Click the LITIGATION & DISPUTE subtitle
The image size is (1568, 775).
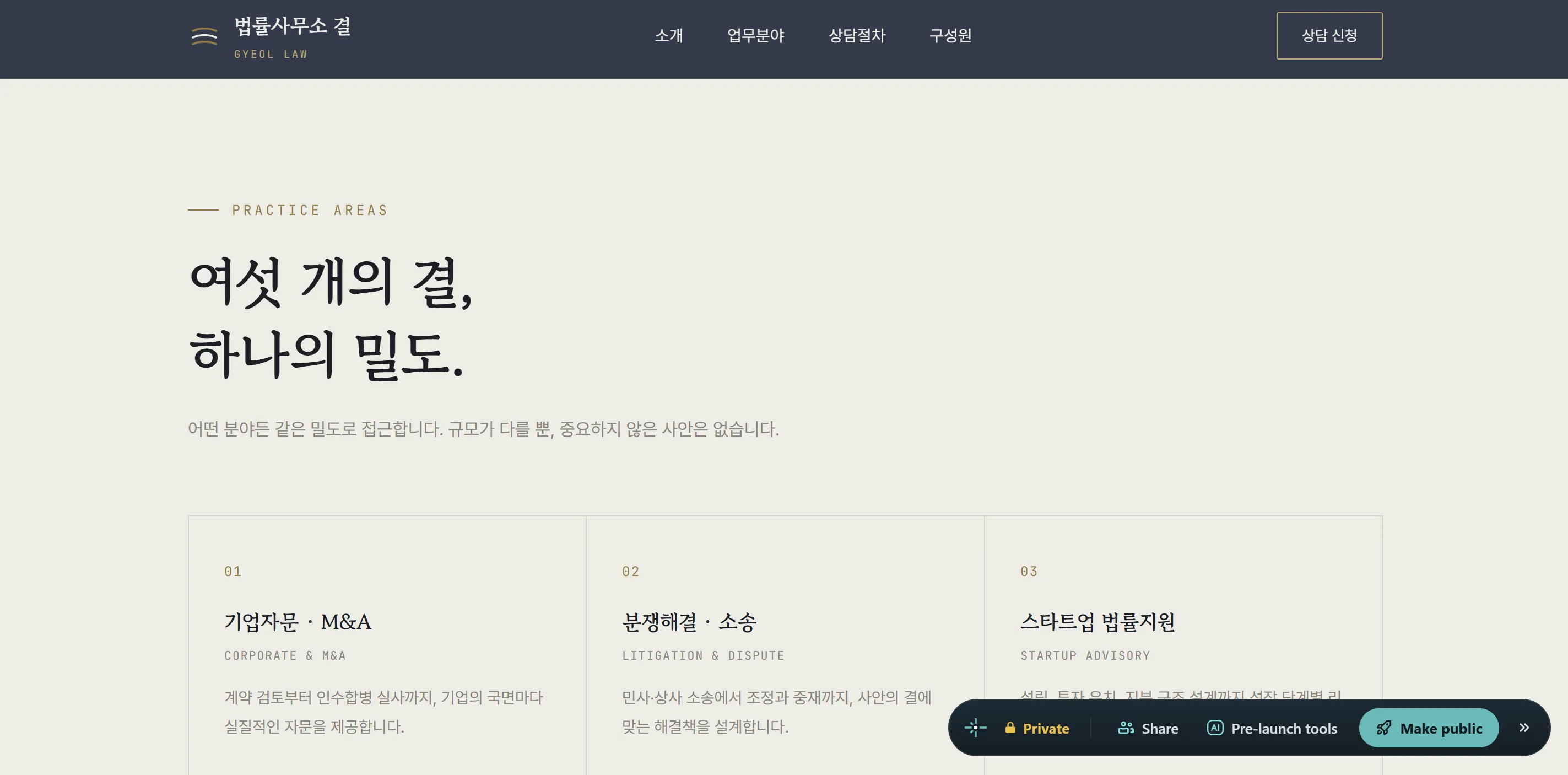click(703, 656)
